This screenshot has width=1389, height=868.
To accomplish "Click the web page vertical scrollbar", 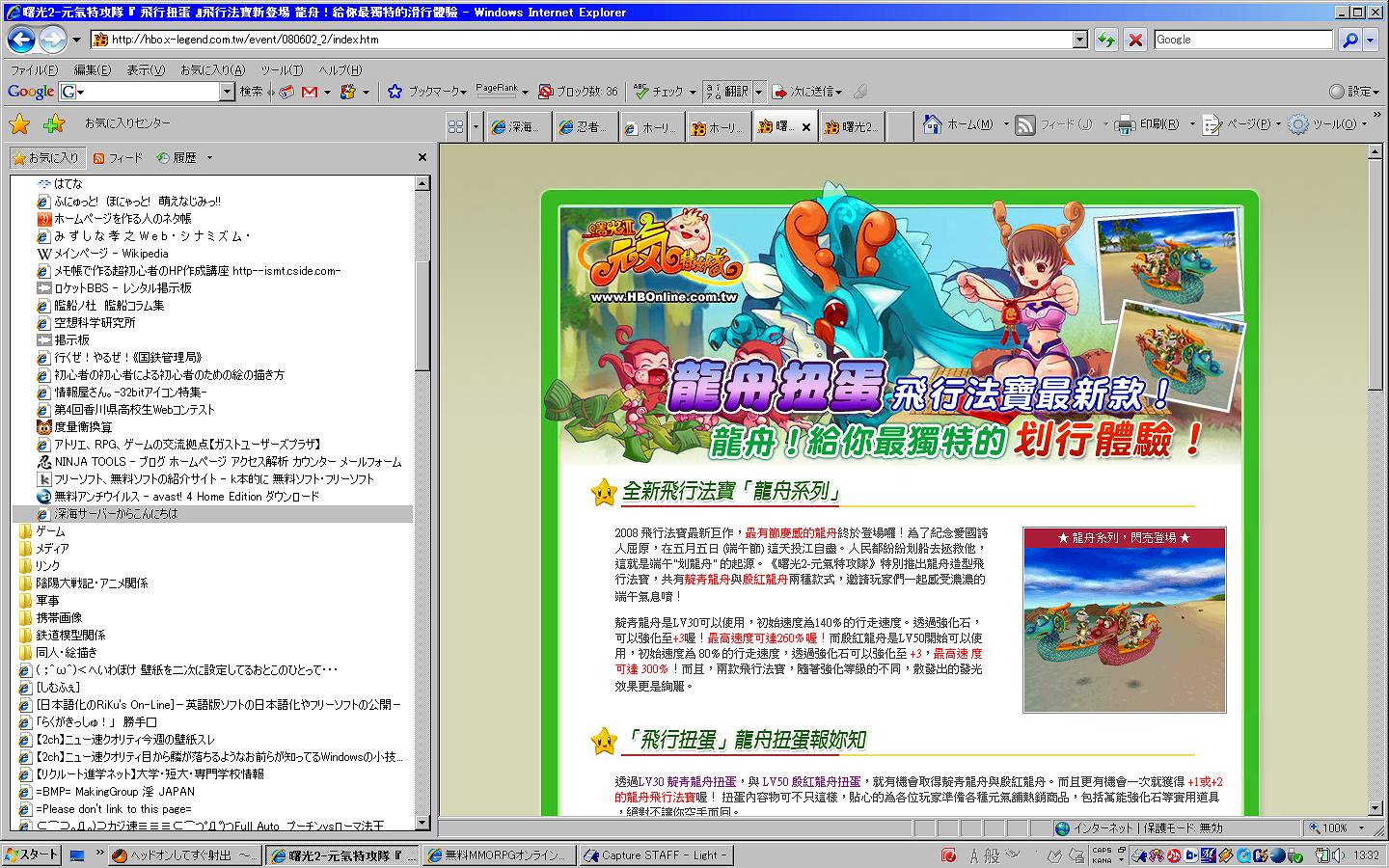I will pos(1375,480).
